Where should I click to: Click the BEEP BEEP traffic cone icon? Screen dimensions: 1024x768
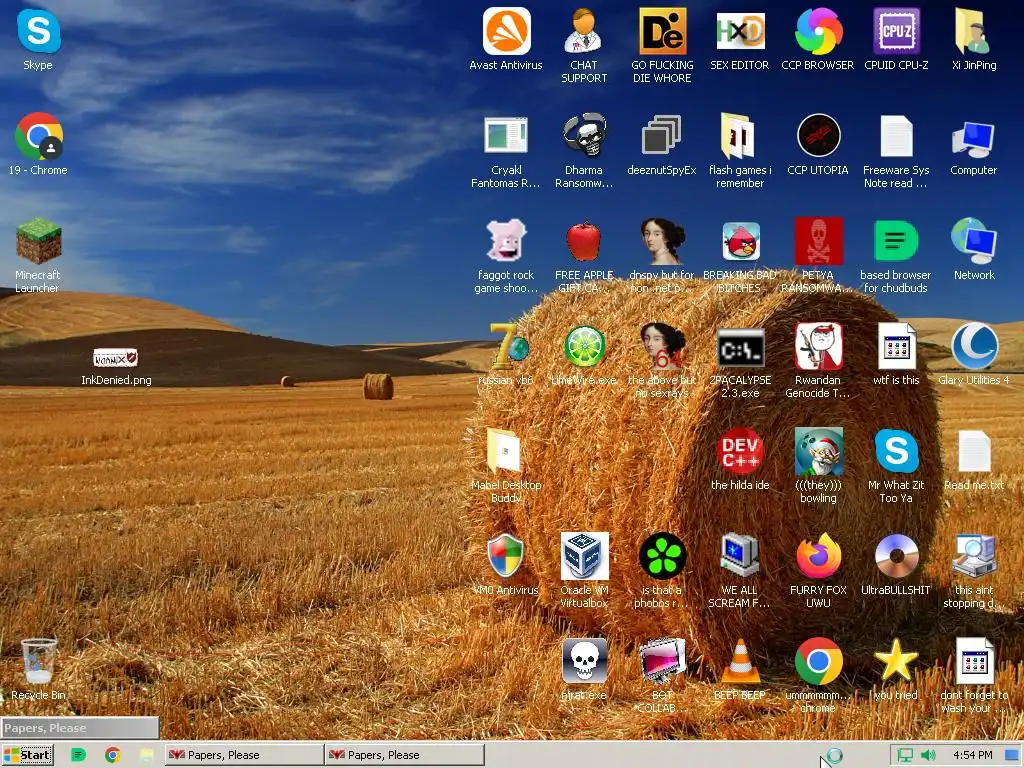coord(739,661)
